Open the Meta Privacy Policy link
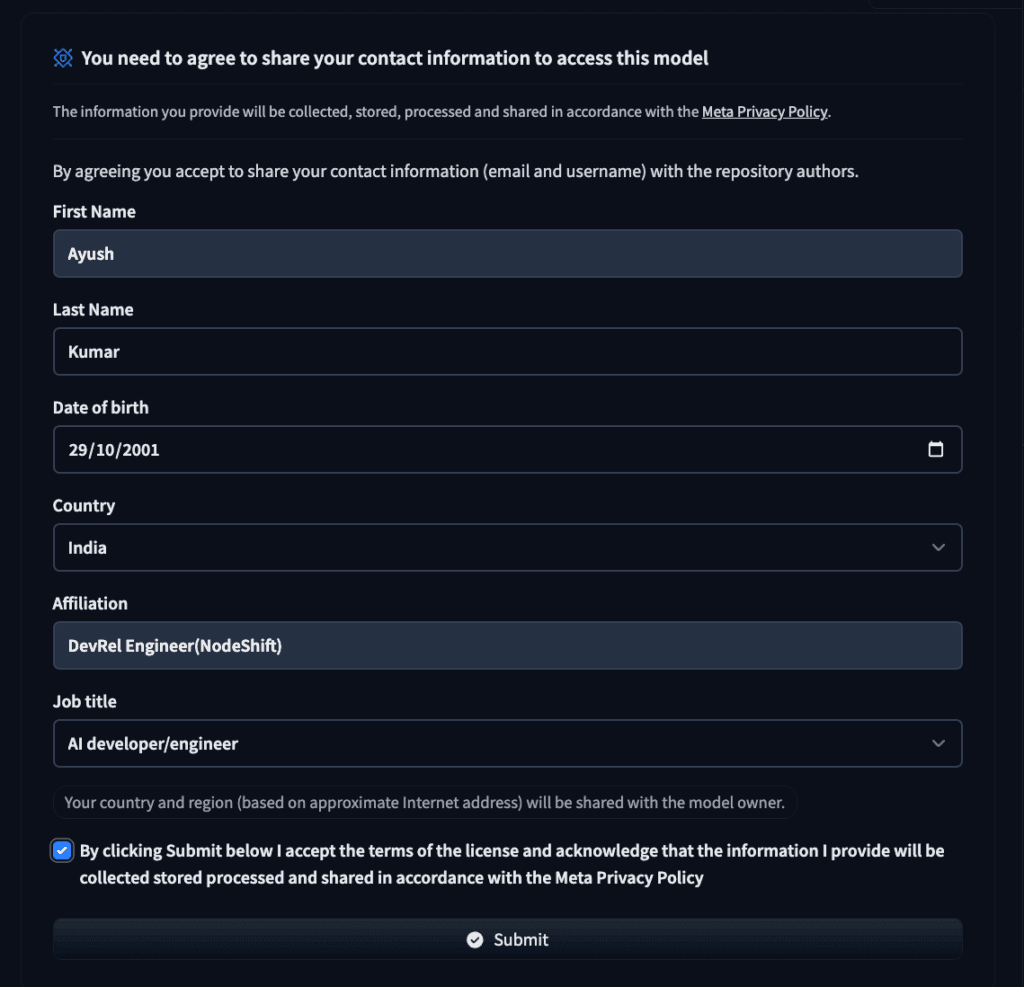Image resolution: width=1024 pixels, height=987 pixels. [x=764, y=112]
